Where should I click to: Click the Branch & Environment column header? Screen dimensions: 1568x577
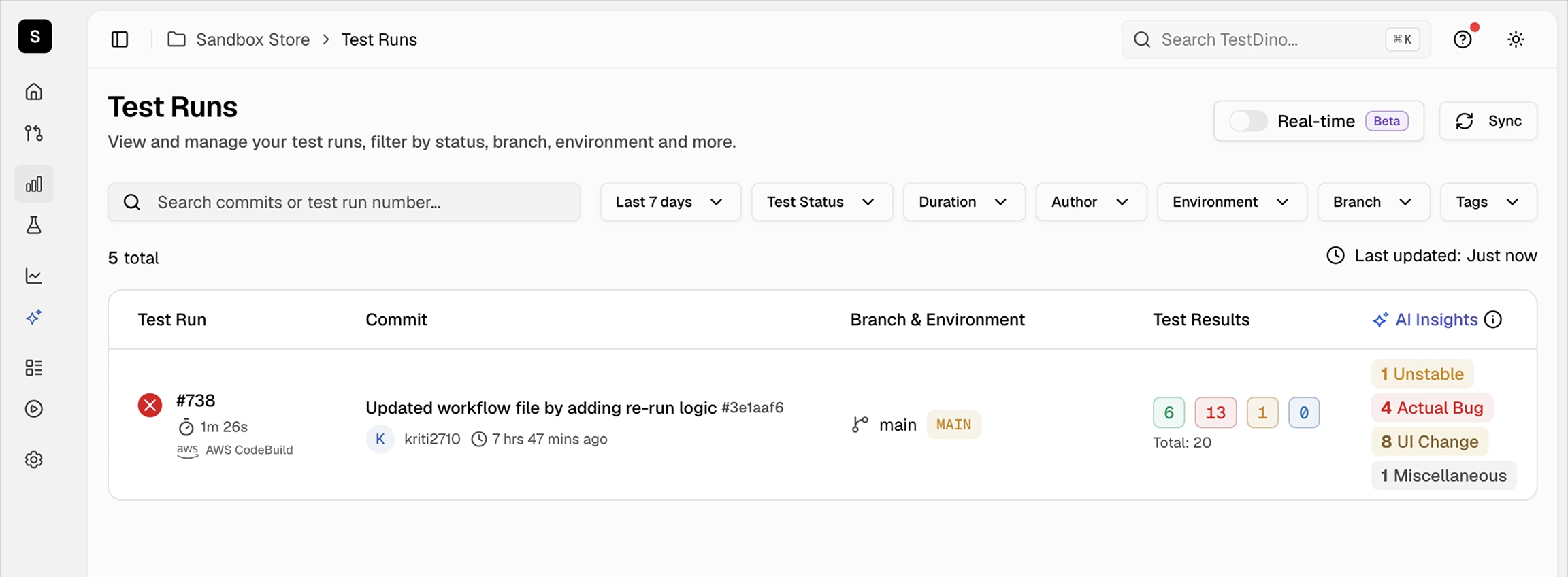tap(938, 320)
